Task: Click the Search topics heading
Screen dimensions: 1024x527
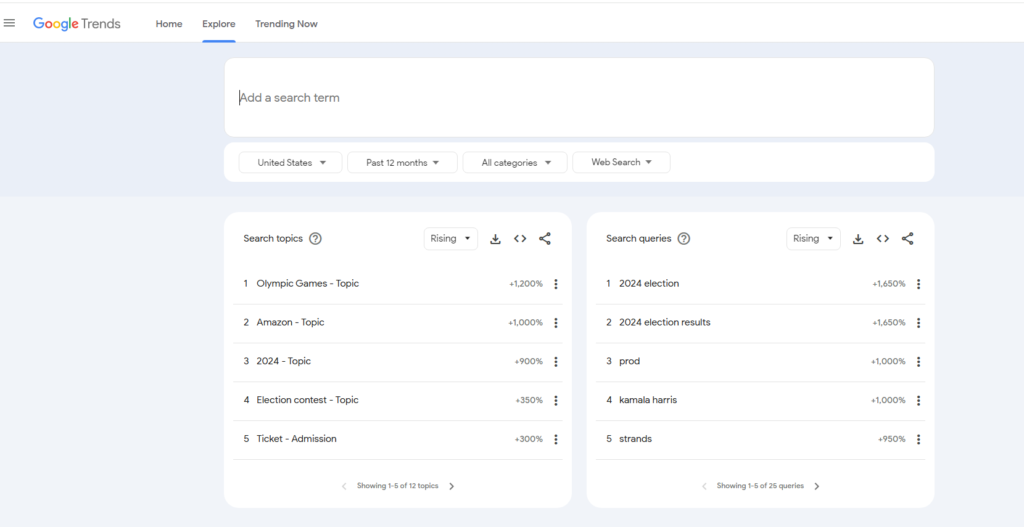Action: pyautogui.click(x=273, y=238)
